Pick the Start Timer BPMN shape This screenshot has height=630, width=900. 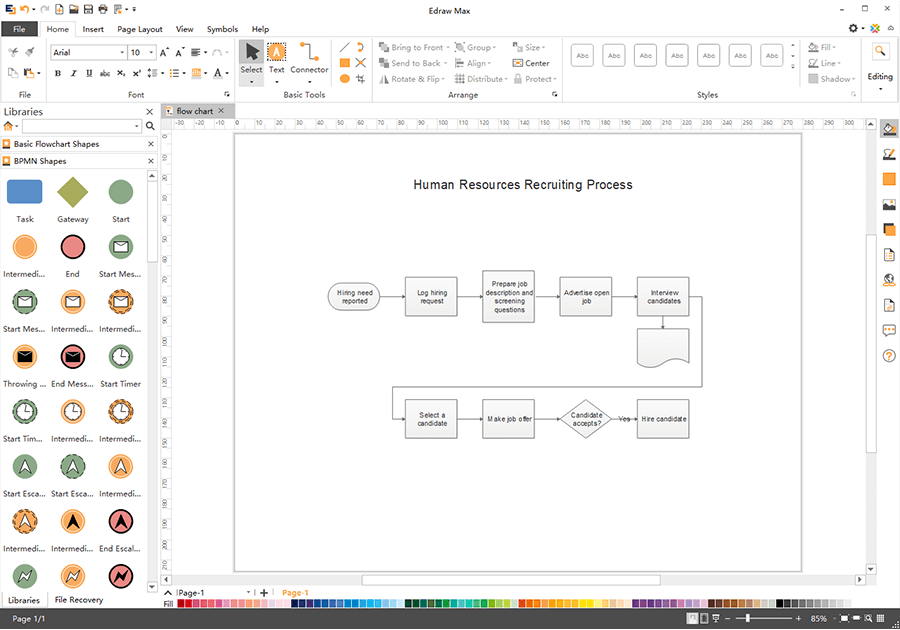[120, 358]
